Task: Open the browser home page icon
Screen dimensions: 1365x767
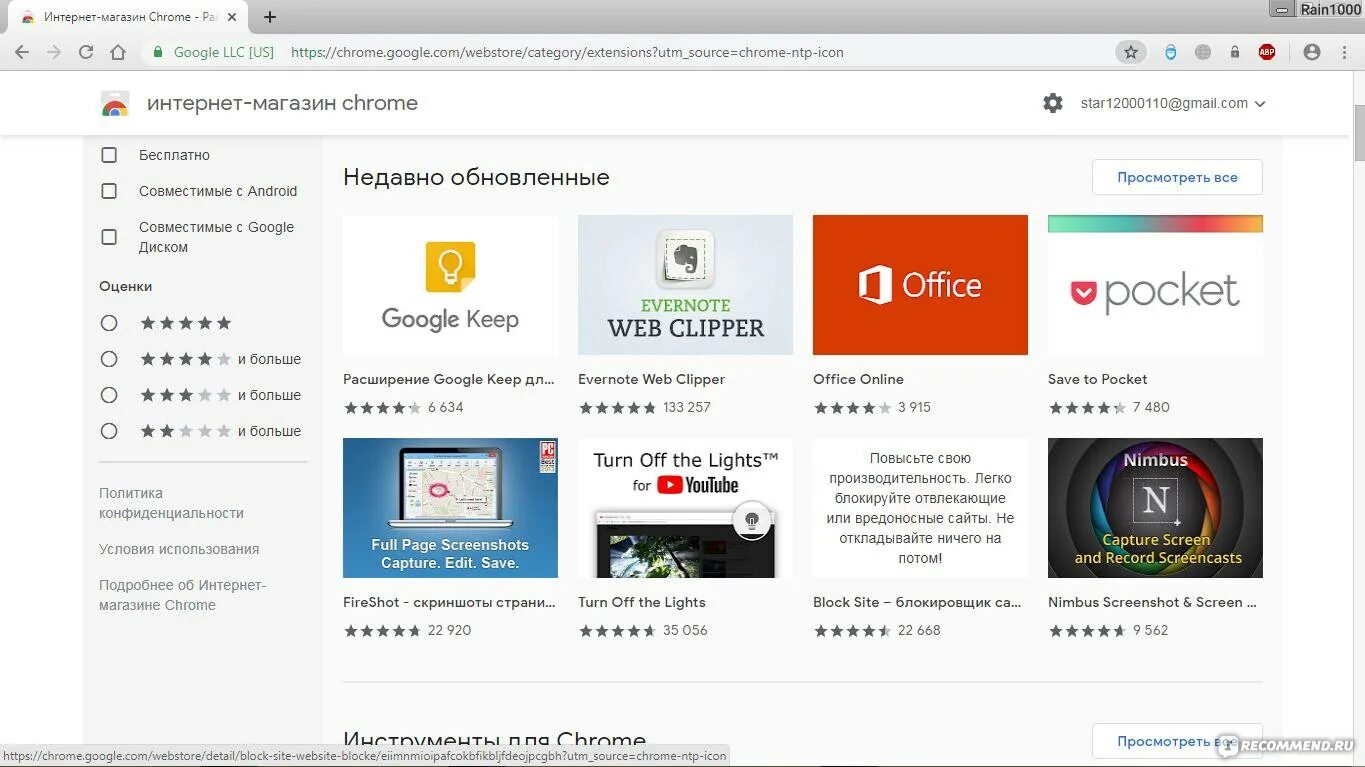Action: [x=118, y=52]
